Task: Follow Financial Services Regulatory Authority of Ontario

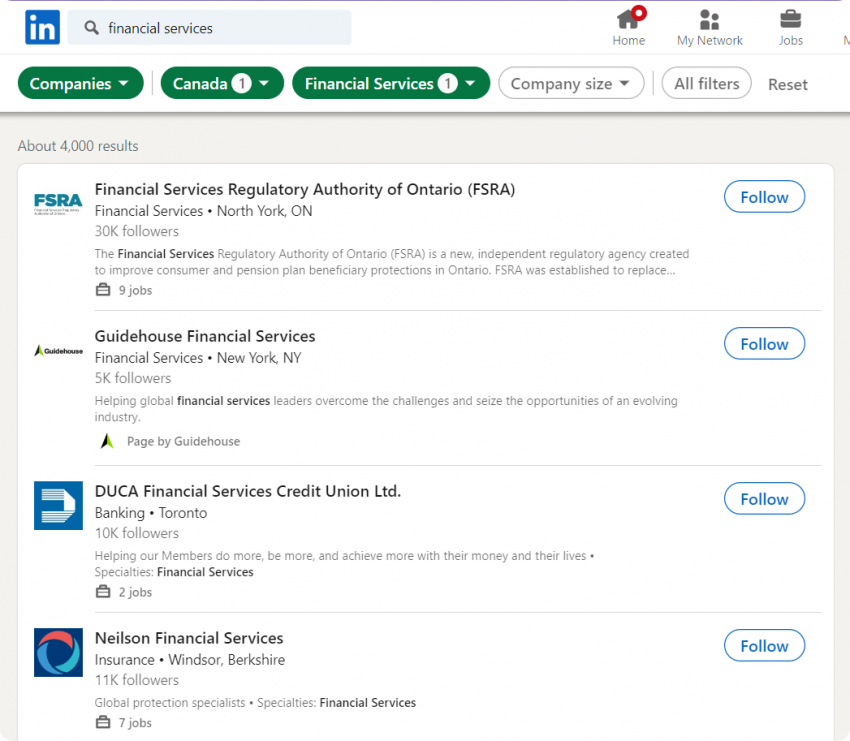Action: coord(764,197)
